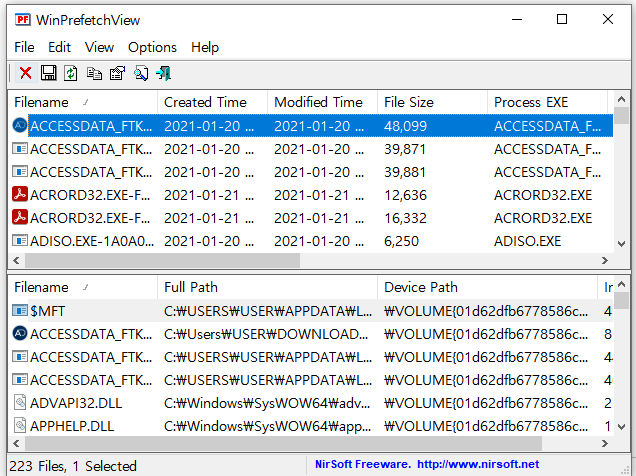
Task: Click the C:\Users\USER\DOWNLOAD... full path cell
Action: pos(266,334)
